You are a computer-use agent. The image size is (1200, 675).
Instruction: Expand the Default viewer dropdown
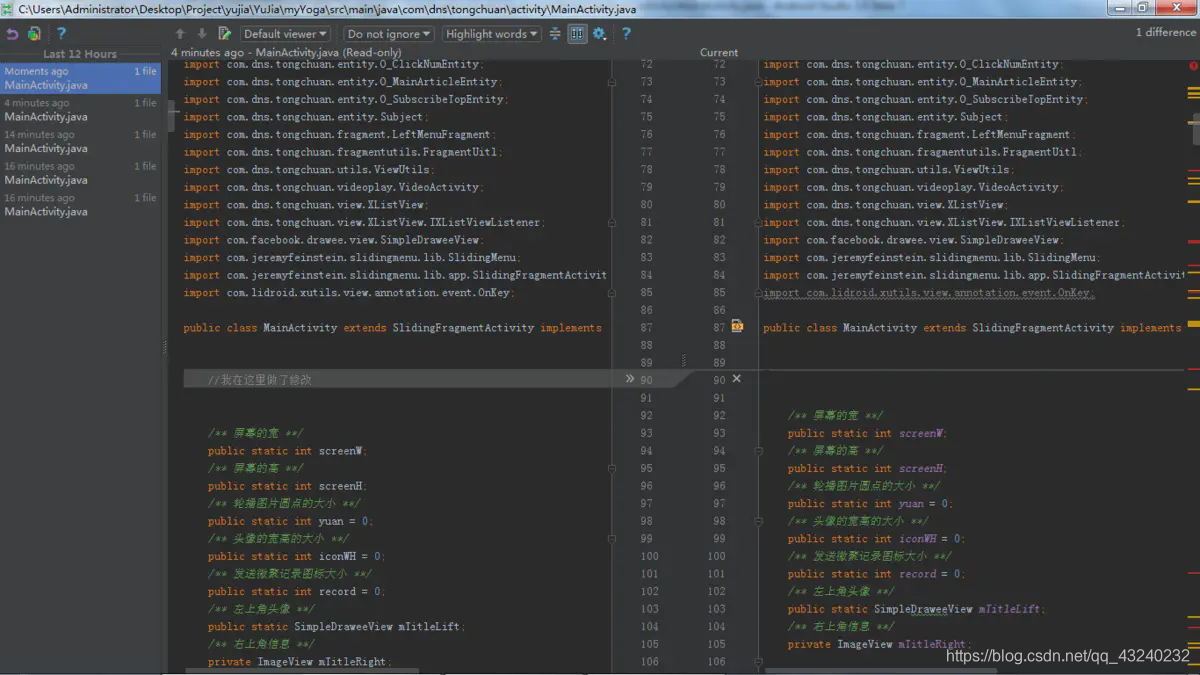tap(286, 34)
